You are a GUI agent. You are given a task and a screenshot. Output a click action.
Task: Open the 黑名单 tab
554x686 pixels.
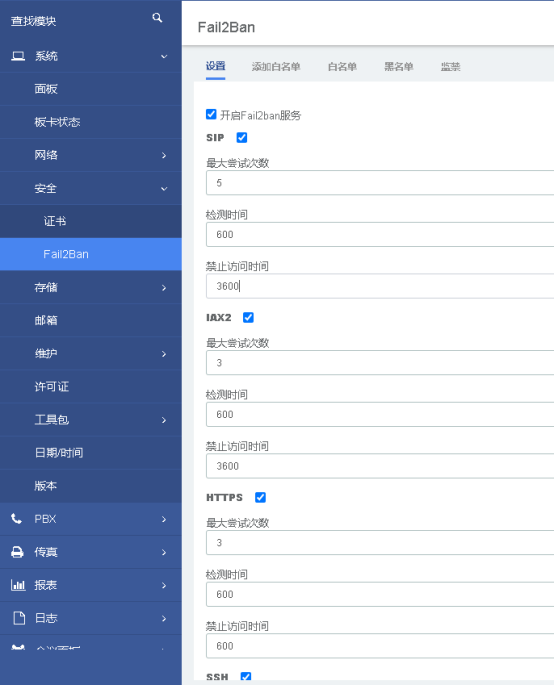(x=399, y=66)
